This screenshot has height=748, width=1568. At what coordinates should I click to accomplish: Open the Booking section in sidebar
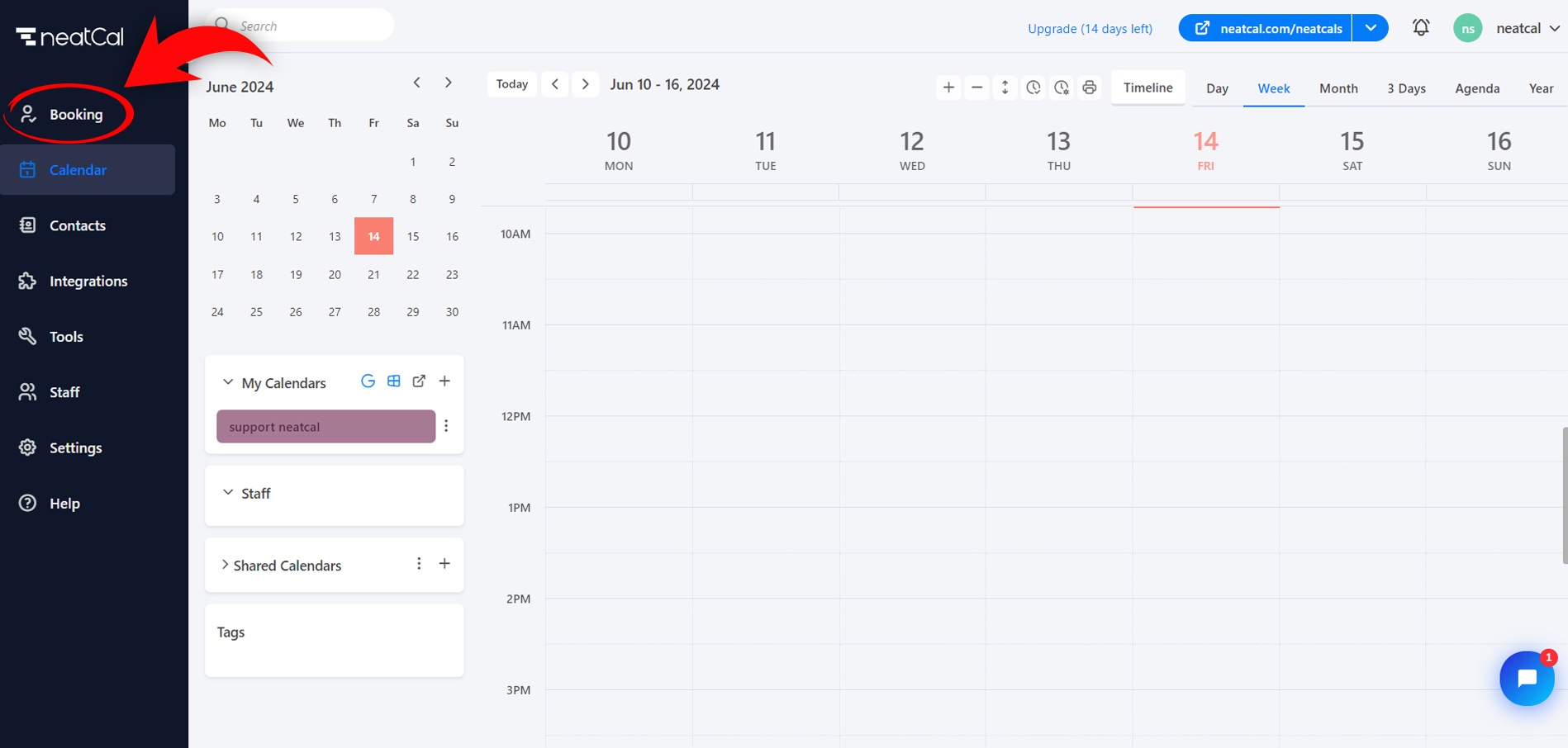tap(76, 114)
